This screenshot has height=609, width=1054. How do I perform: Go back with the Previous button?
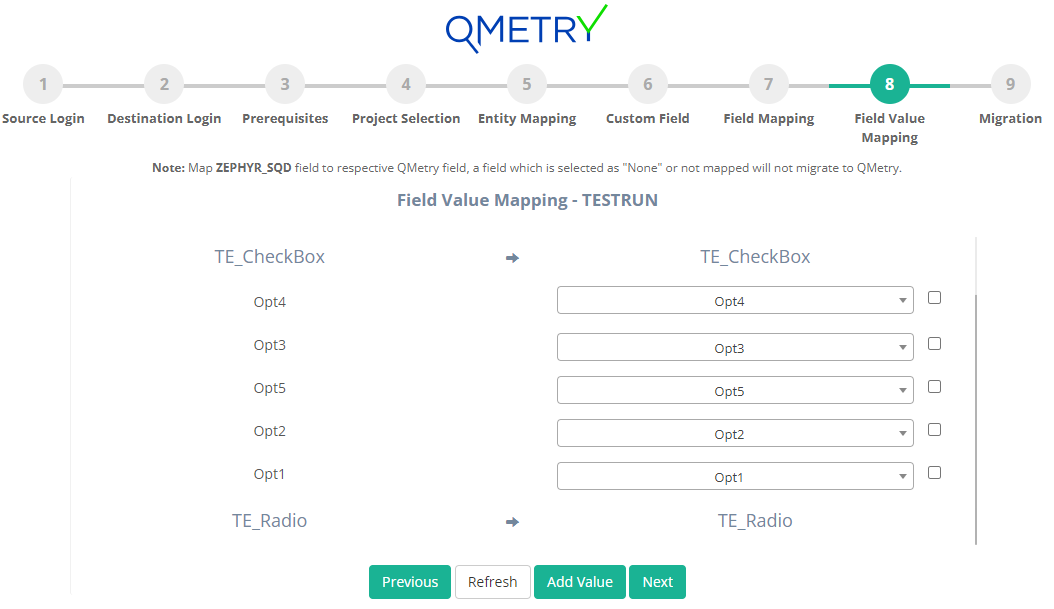pyautogui.click(x=410, y=582)
